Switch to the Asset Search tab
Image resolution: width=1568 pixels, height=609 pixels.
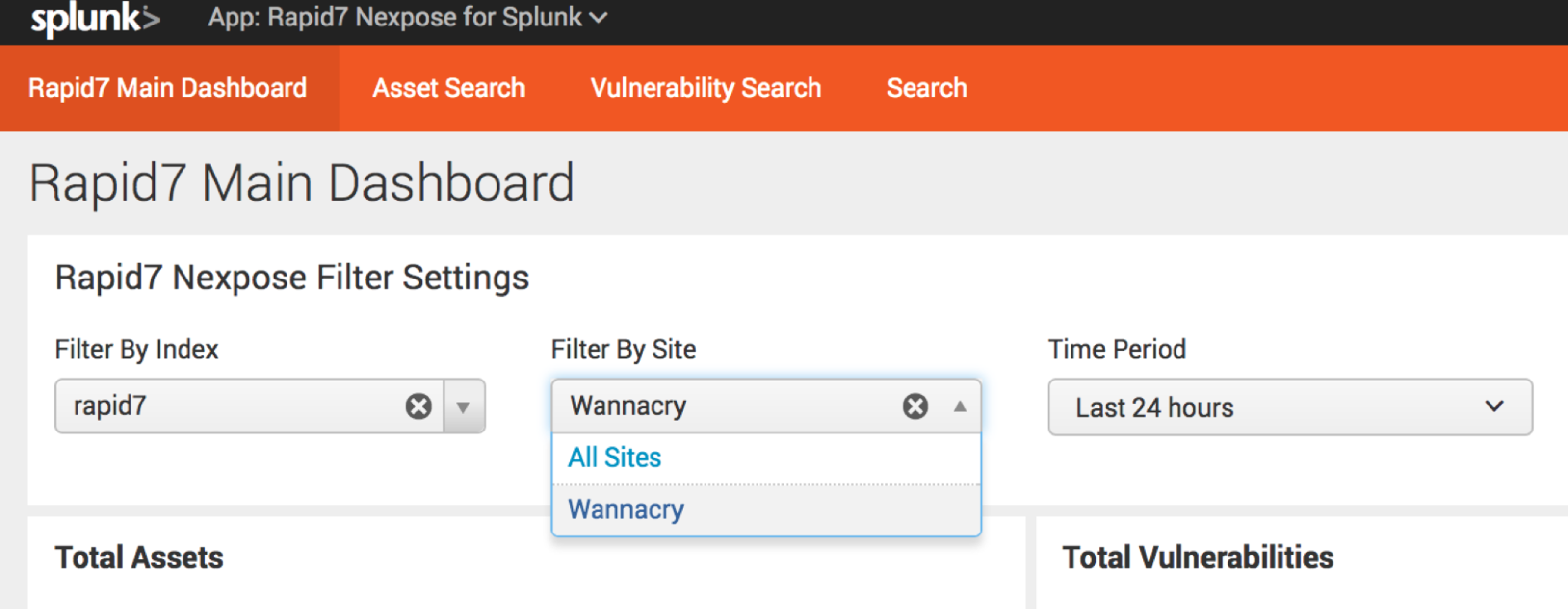[448, 88]
